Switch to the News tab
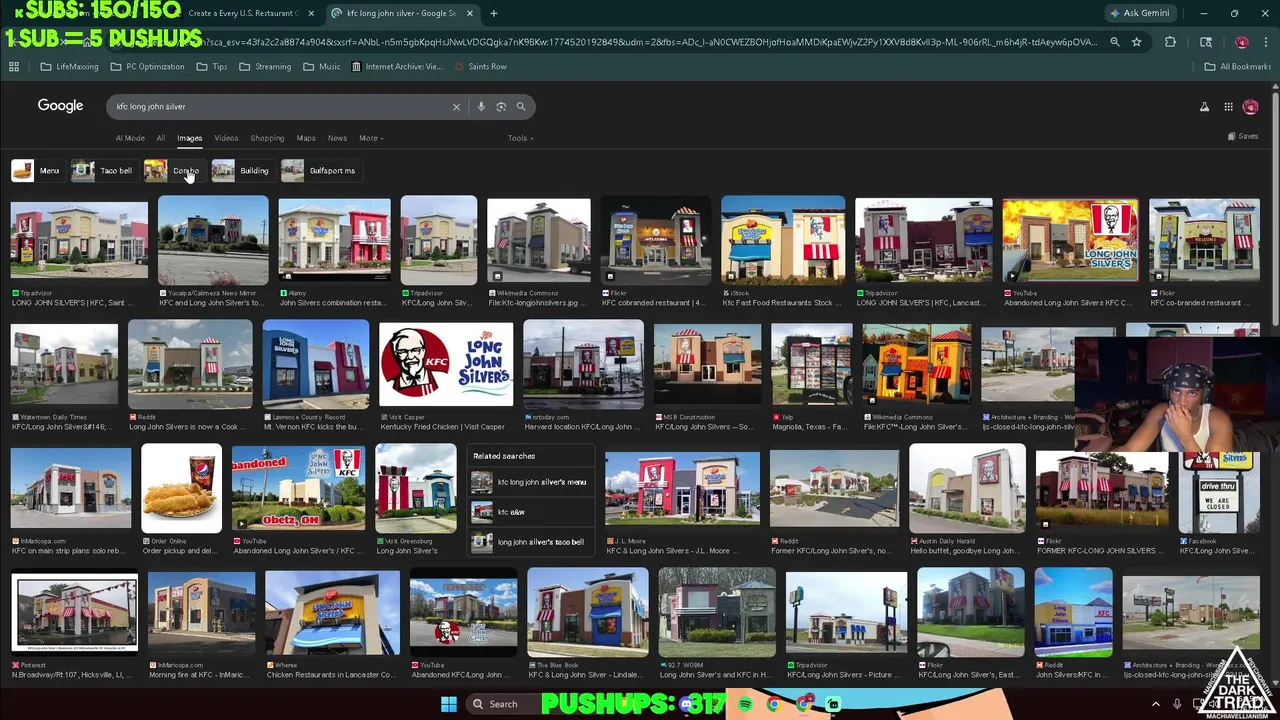This screenshot has height=720, width=1280. click(x=337, y=138)
